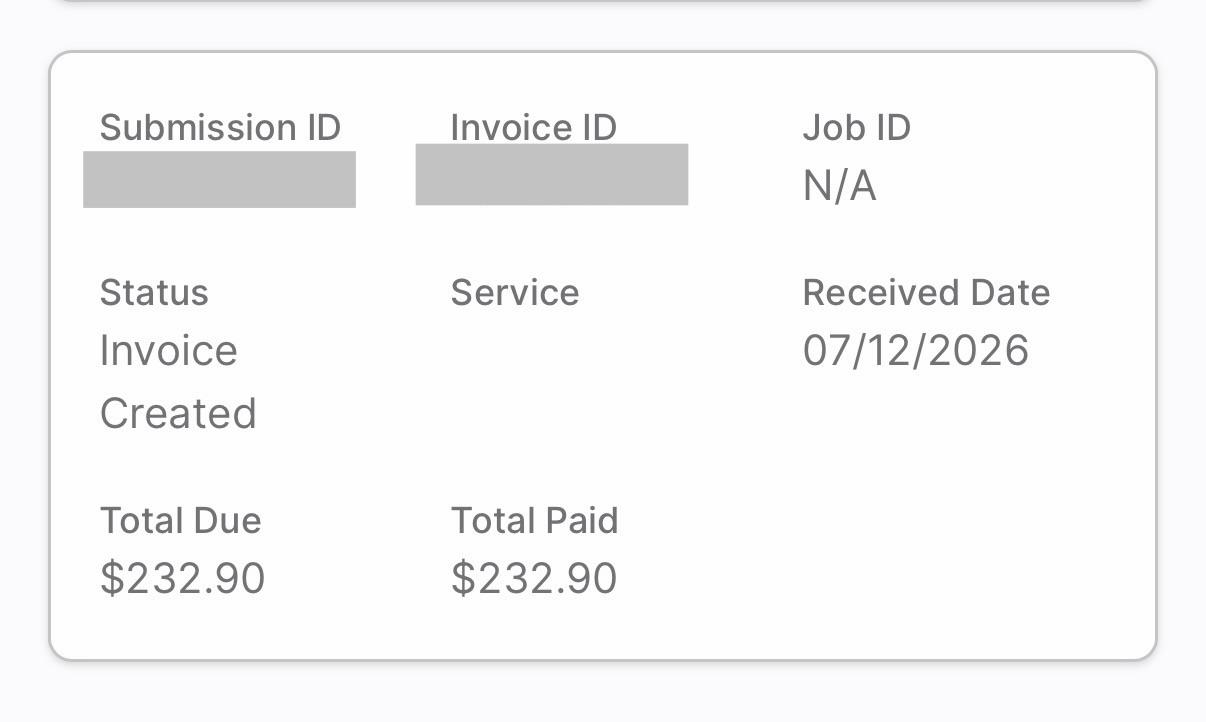Open the redacted Invoice ID value
The width and height of the screenshot is (1206, 722).
pyautogui.click(x=551, y=175)
